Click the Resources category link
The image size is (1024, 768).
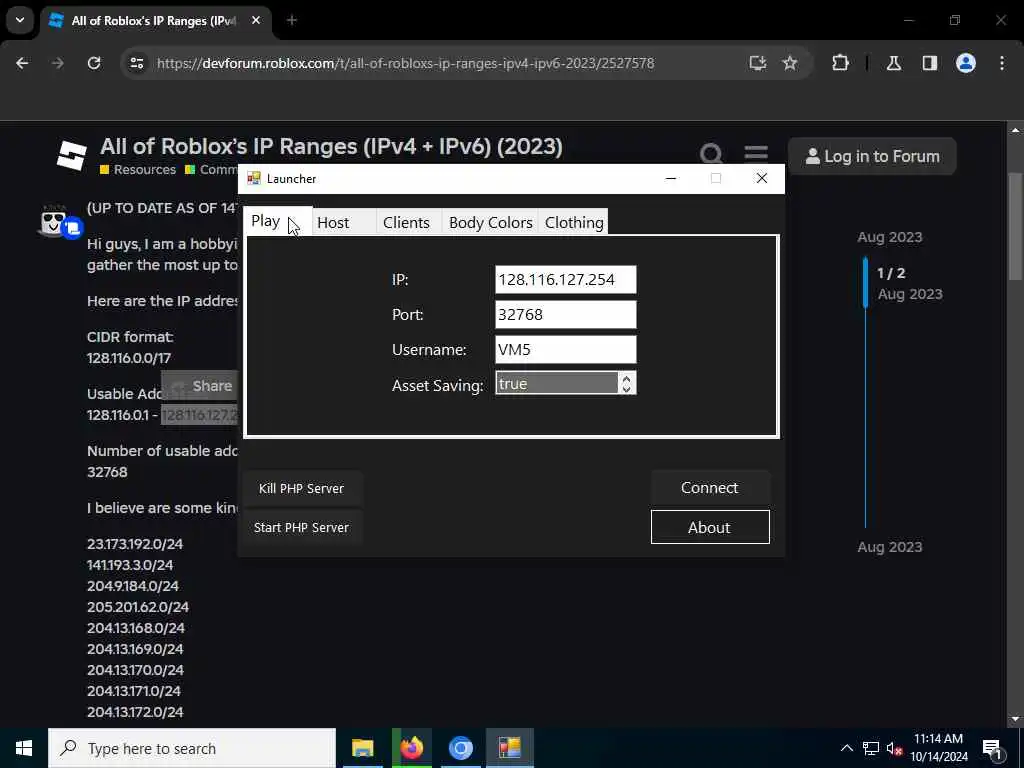[x=138, y=170]
